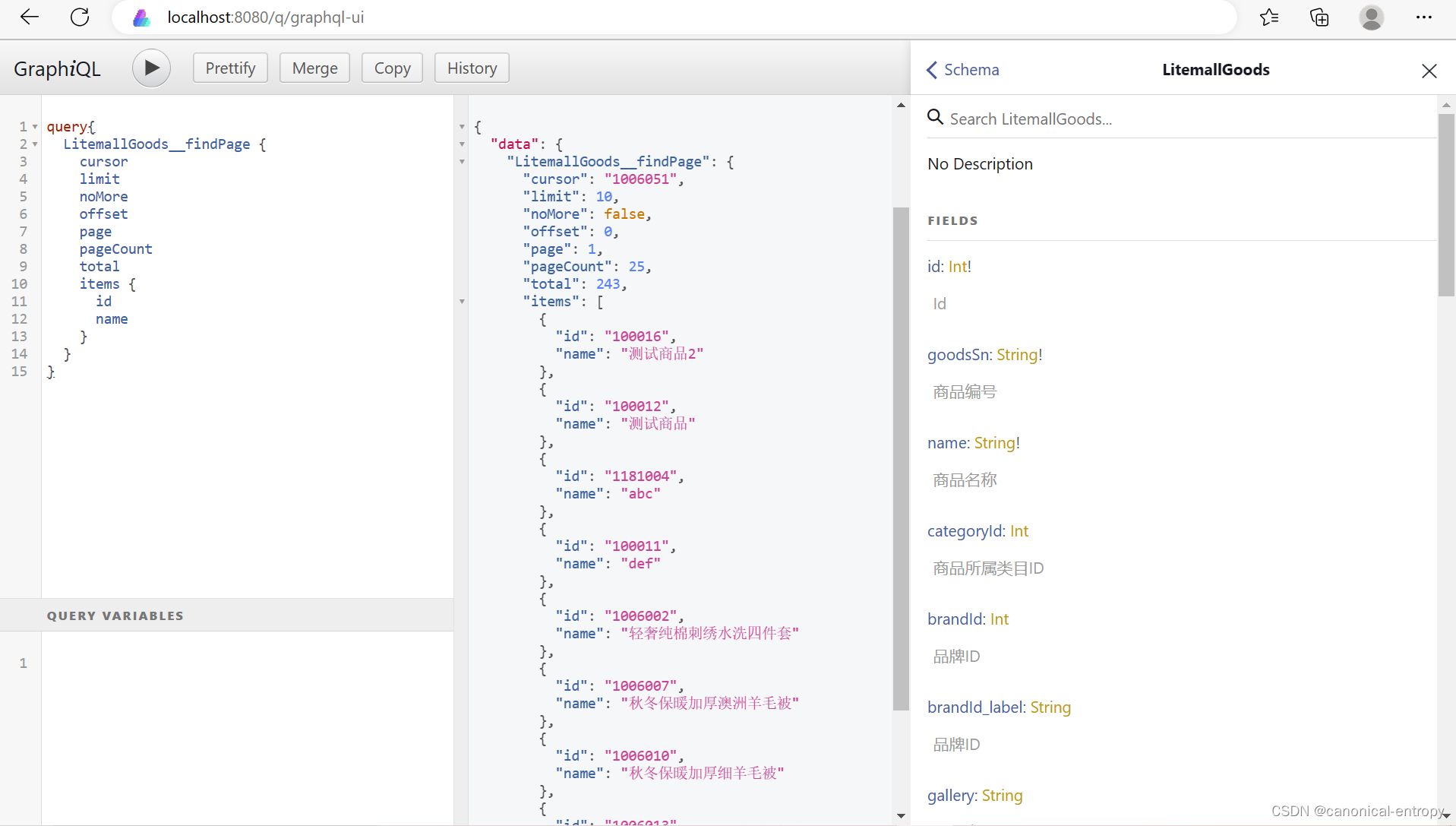Collapse LitemallGoods__findPage block on line 2
The image size is (1456, 826).
(x=35, y=144)
